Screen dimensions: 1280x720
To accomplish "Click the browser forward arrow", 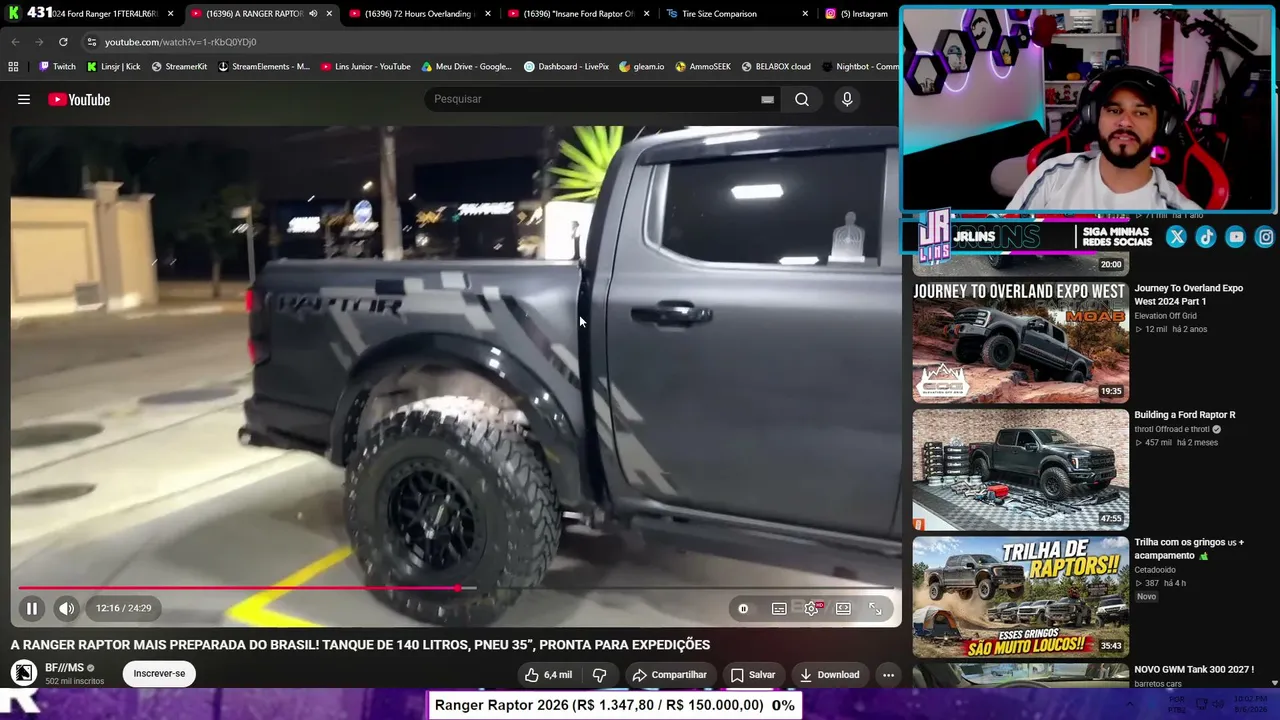I will [39, 42].
